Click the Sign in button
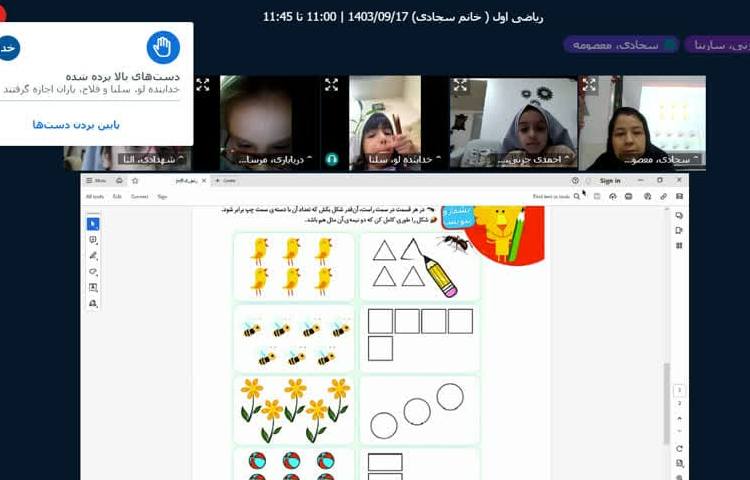The width and height of the screenshot is (750, 480). click(610, 181)
